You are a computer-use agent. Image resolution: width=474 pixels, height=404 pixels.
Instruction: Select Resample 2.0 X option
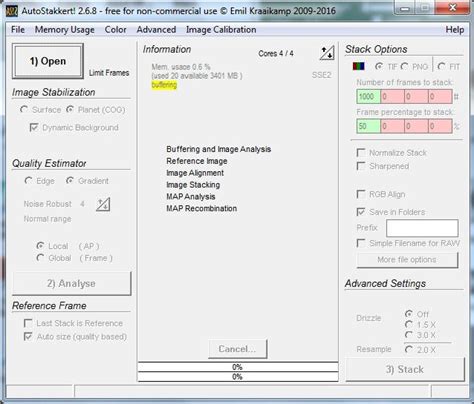(409, 349)
